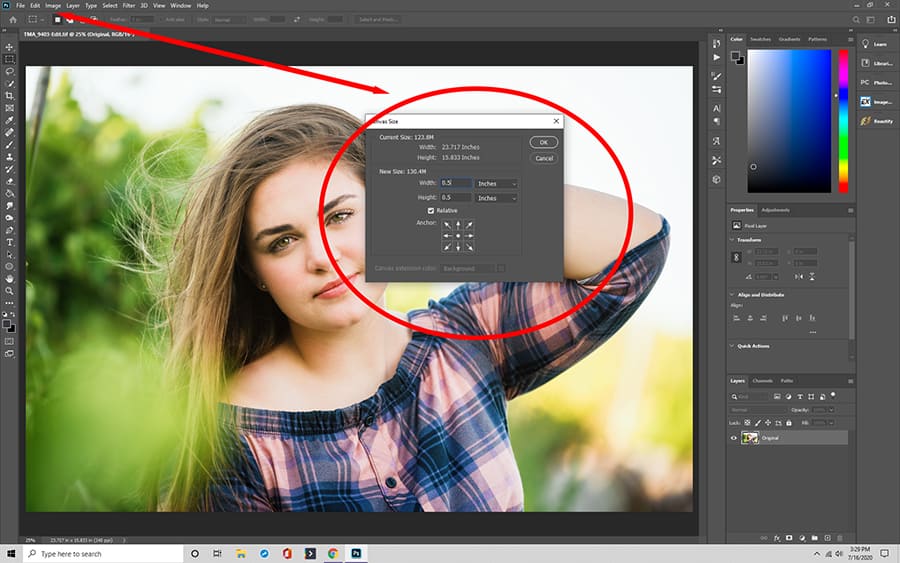The width and height of the screenshot is (900, 563).
Task: Open the Image menu
Action: (x=53, y=6)
